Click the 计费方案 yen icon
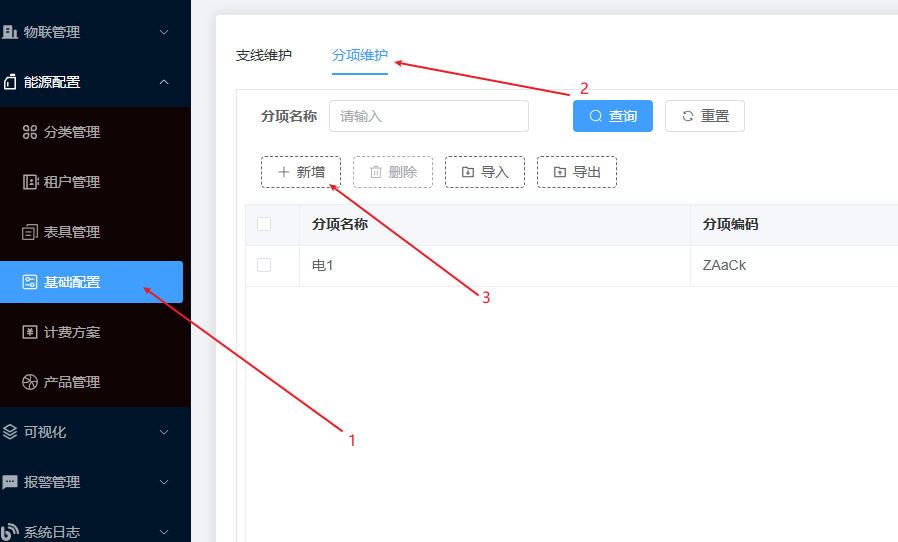Image resolution: width=898 pixels, height=542 pixels. click(30, 332)
